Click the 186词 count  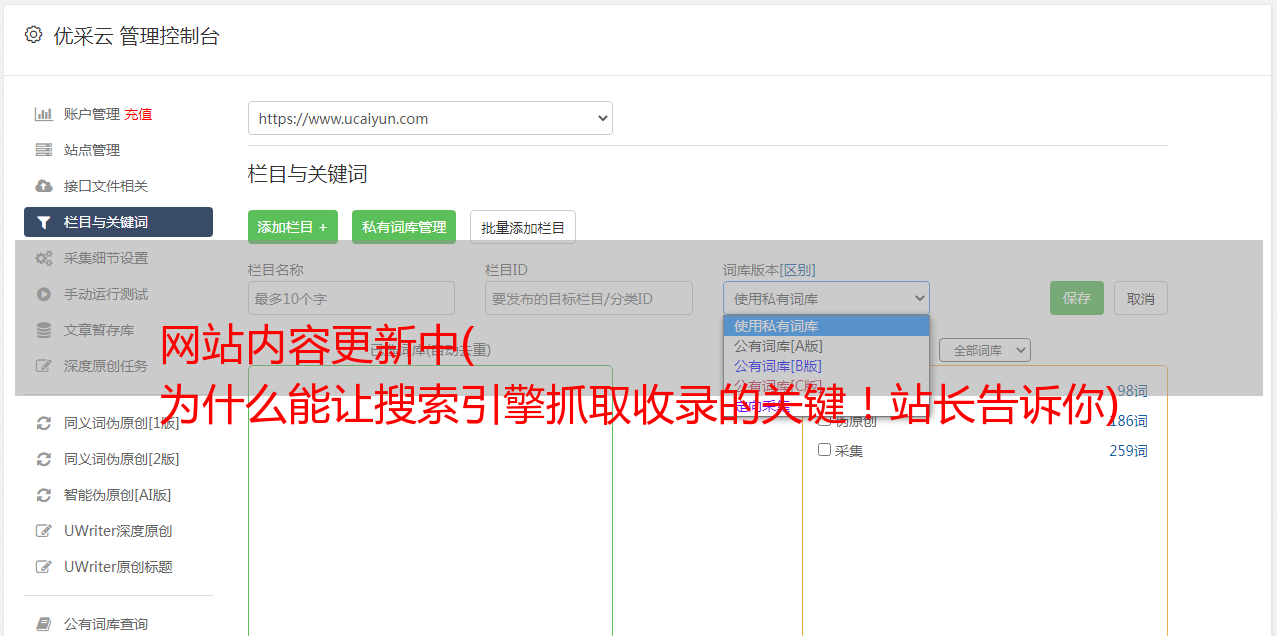click(x=1128, y=421)
